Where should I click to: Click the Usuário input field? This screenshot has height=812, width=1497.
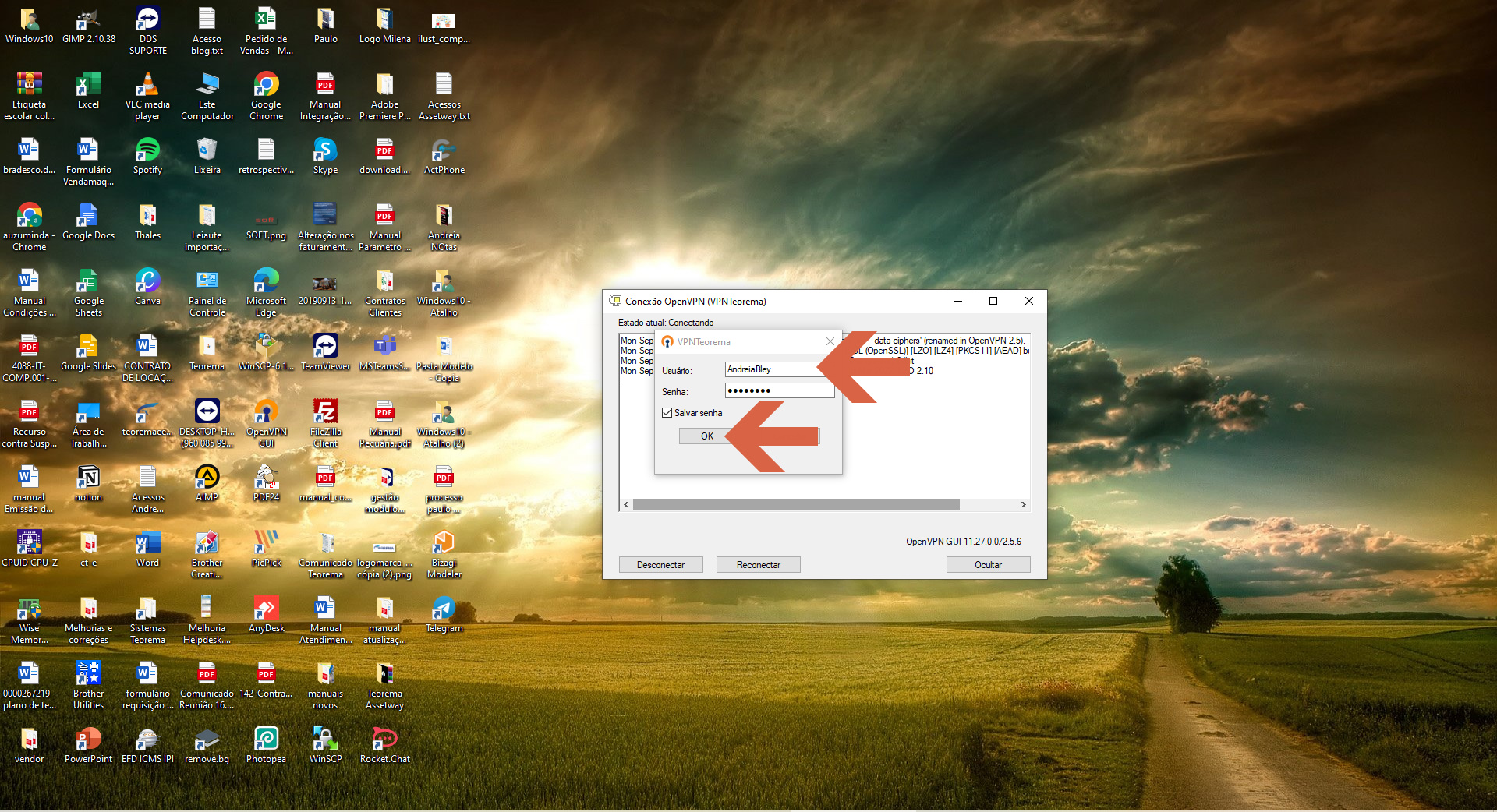780,369
